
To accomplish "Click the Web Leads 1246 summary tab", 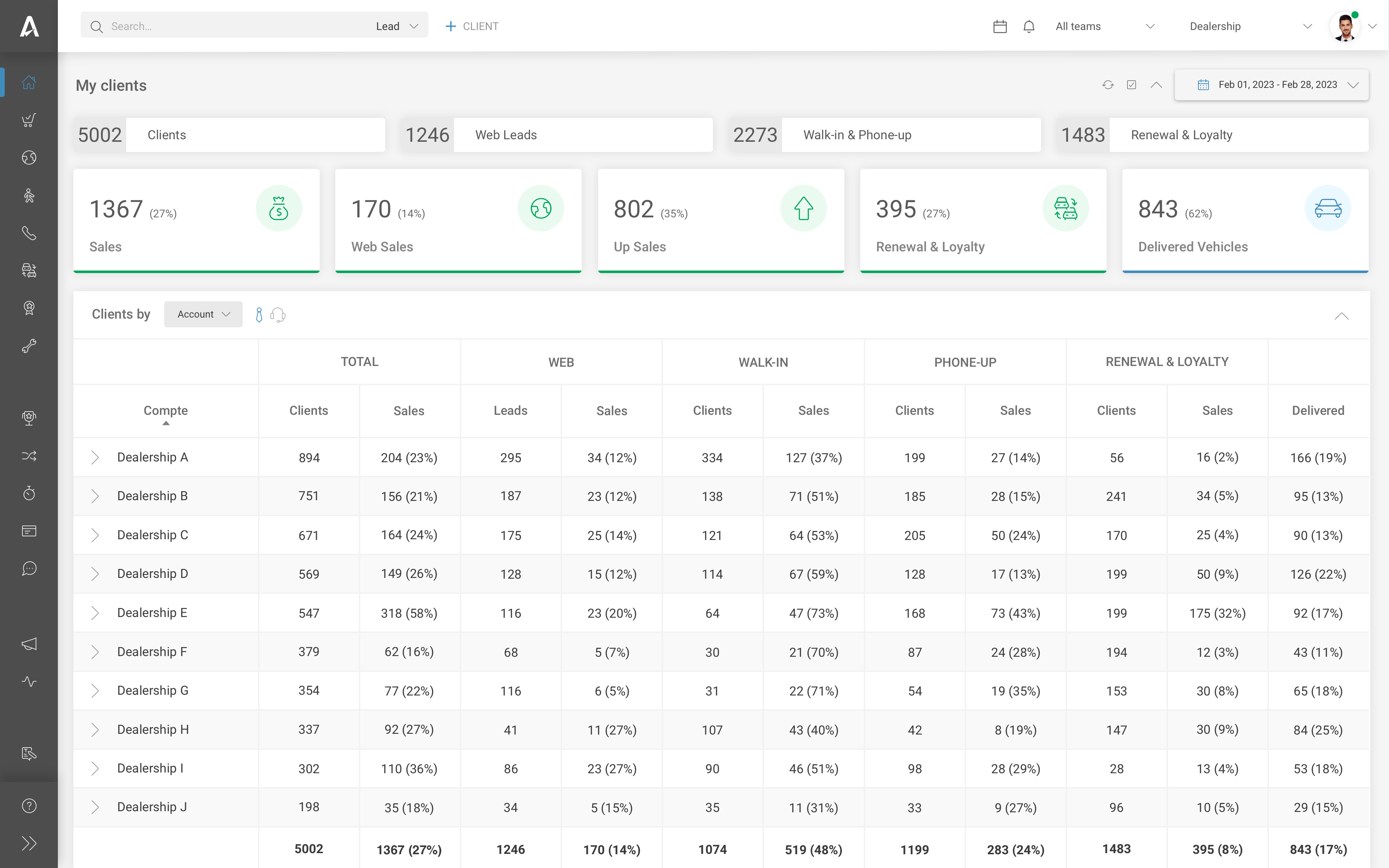I will [557, 135].
